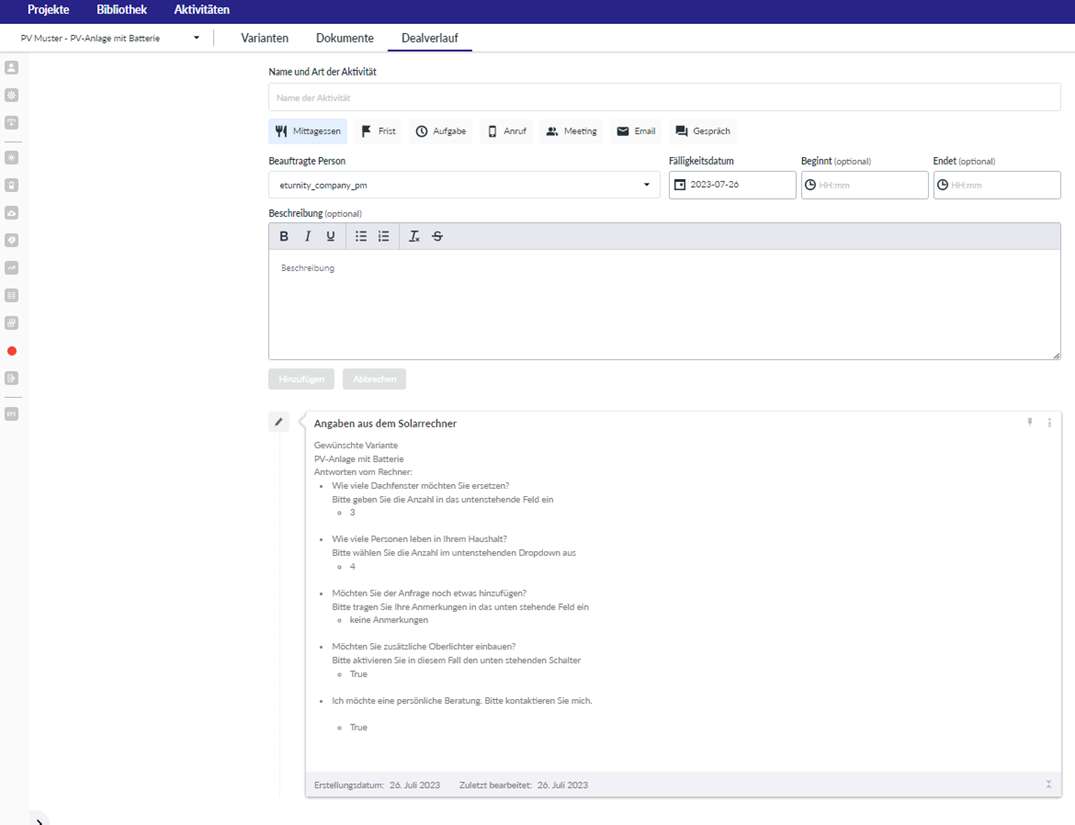The width and height of the screenshot is (1075, 825).
Task: Open the Bibliothek menu
Action: (x=121, y=10)
